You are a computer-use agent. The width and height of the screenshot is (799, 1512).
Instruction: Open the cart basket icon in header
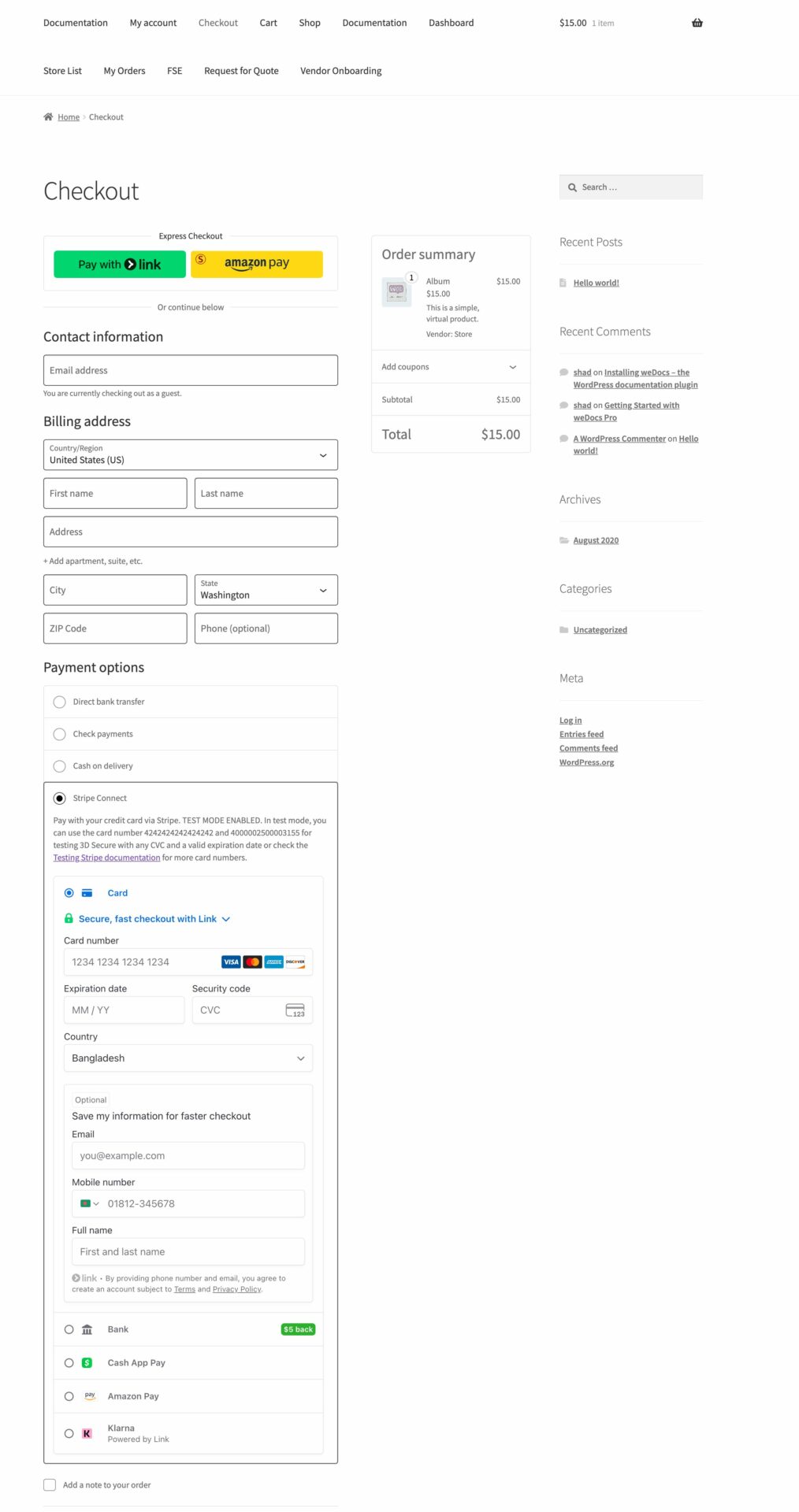tap(697, 23)
